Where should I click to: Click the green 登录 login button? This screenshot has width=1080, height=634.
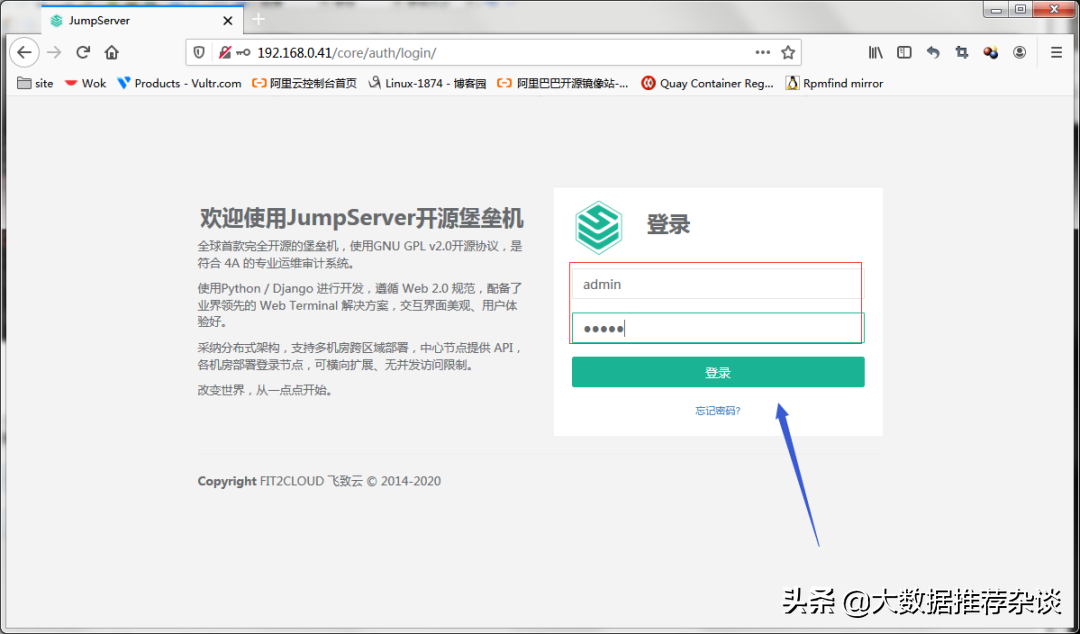click(718, 372)
